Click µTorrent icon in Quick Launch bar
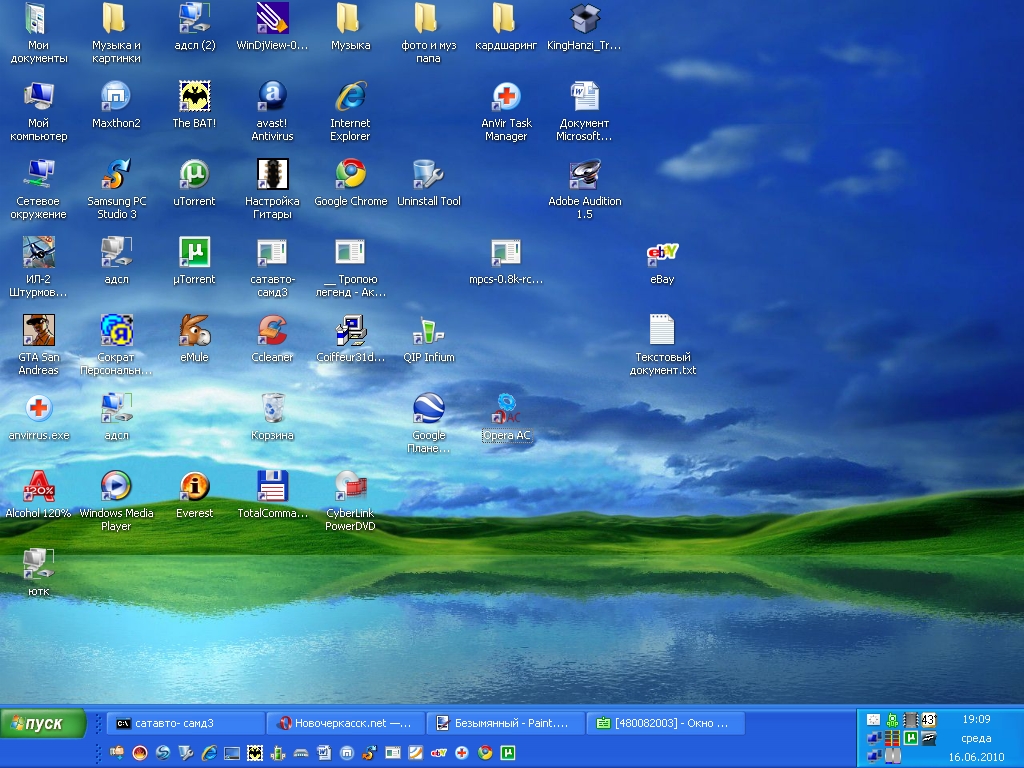The height and width of the screenshot is (768, 1024). (507, 753)
